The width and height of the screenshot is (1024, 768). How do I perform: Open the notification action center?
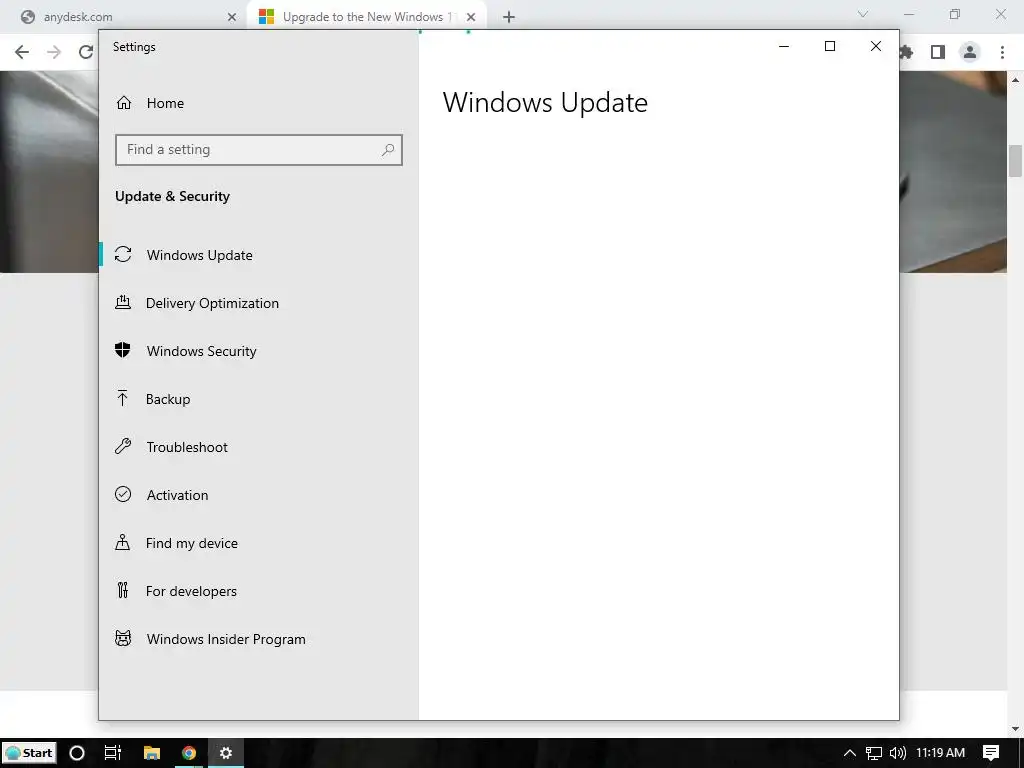click(991, 753)
